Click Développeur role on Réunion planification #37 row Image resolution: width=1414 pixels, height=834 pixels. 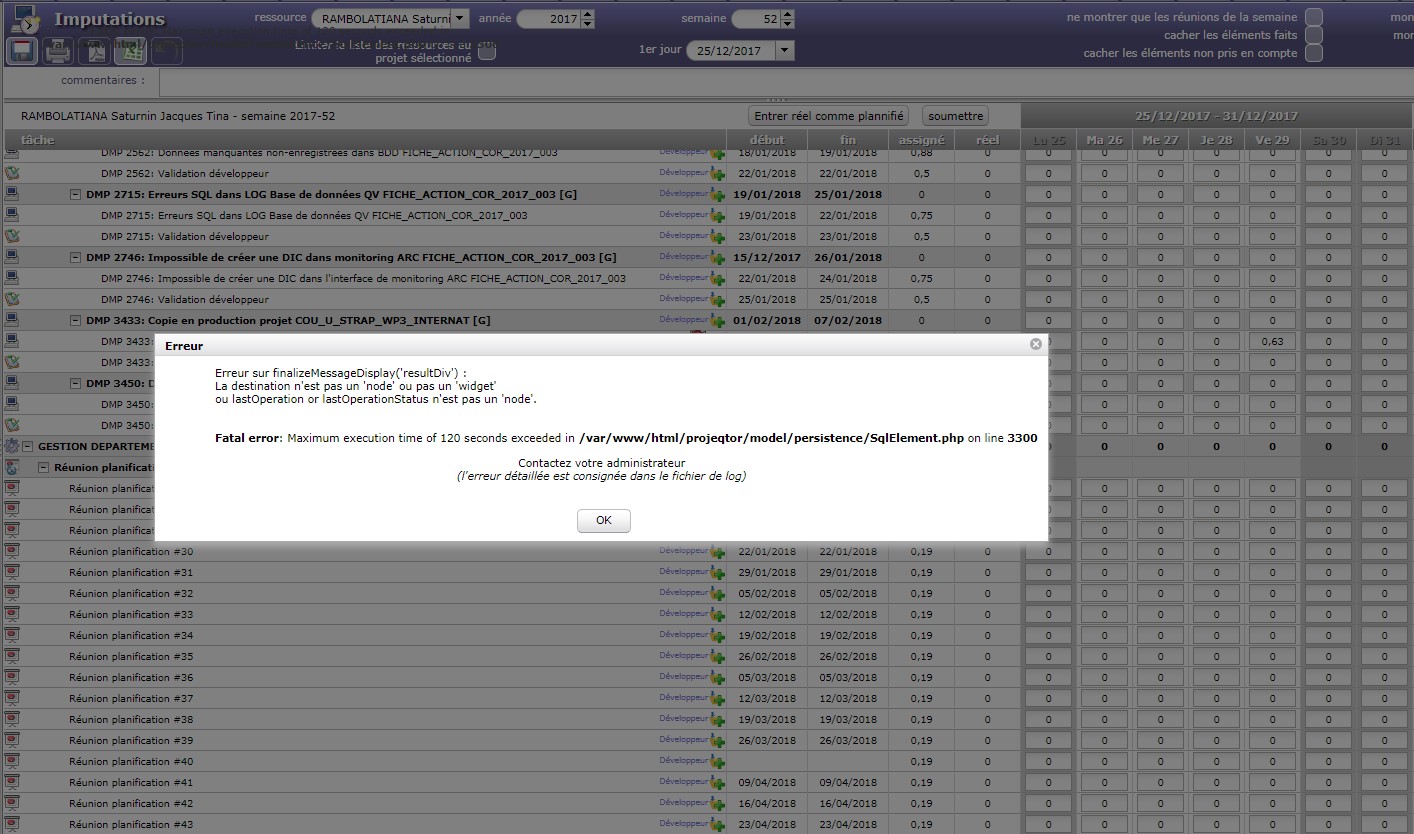(683, 697)
